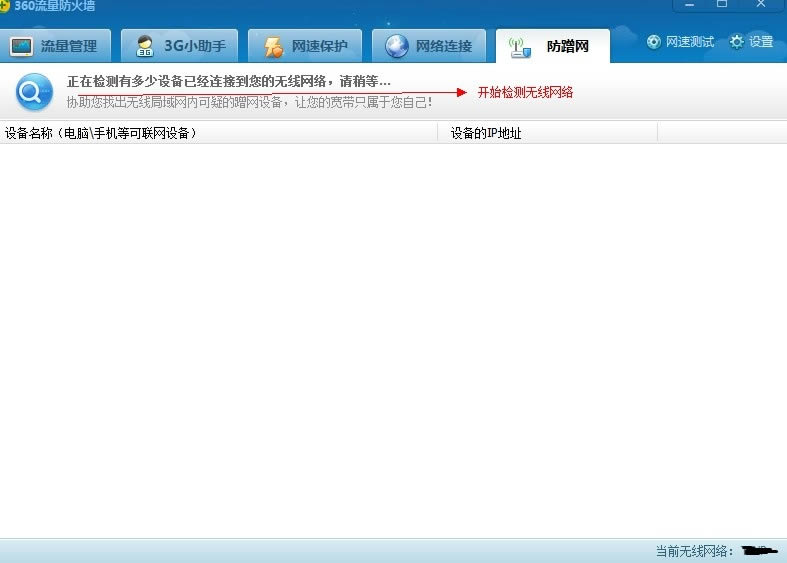Open the 网速测试 link
This screenshot has height=563, width=787.
coord(690,42)
